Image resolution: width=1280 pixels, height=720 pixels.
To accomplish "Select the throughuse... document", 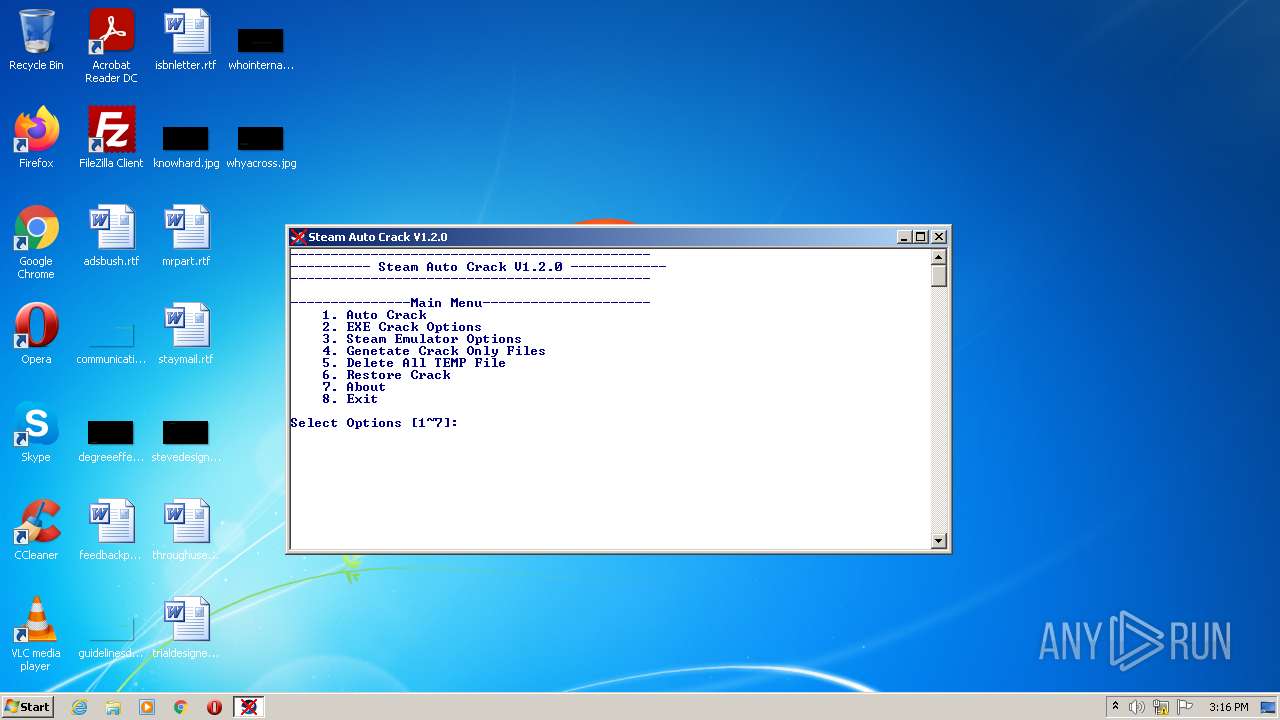I will [x=186, y=530].
